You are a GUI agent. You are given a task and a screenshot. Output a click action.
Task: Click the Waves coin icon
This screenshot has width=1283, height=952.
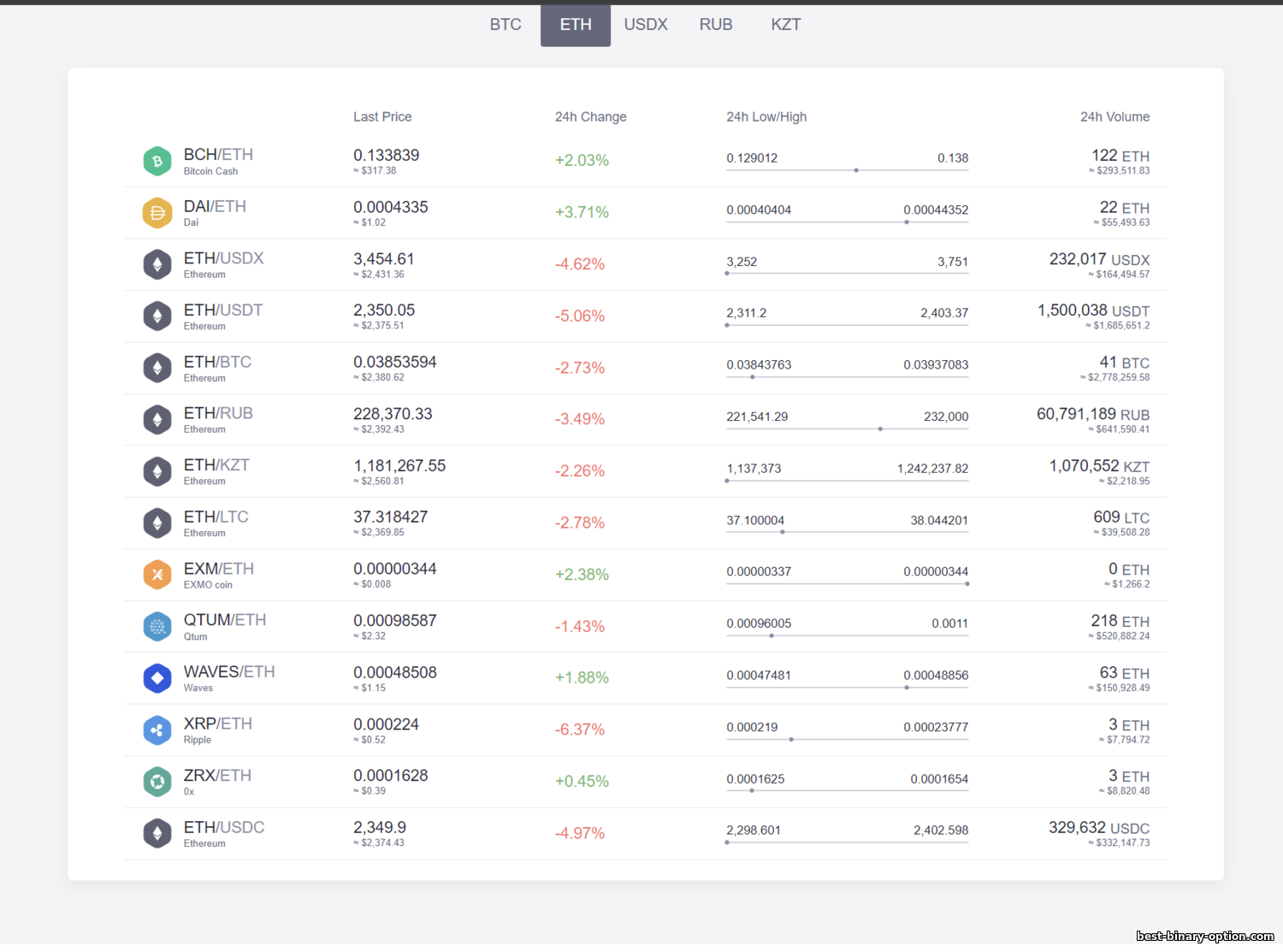[157, 678]
